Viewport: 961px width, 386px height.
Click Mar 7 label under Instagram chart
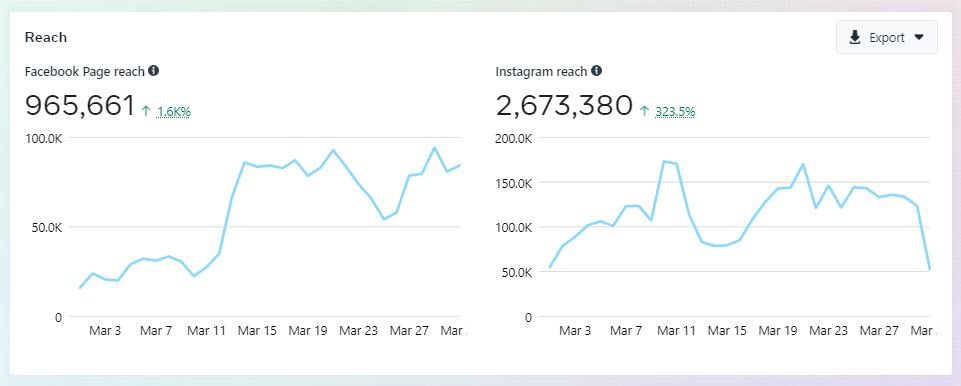pyautogui.click(x=626, y=331)
